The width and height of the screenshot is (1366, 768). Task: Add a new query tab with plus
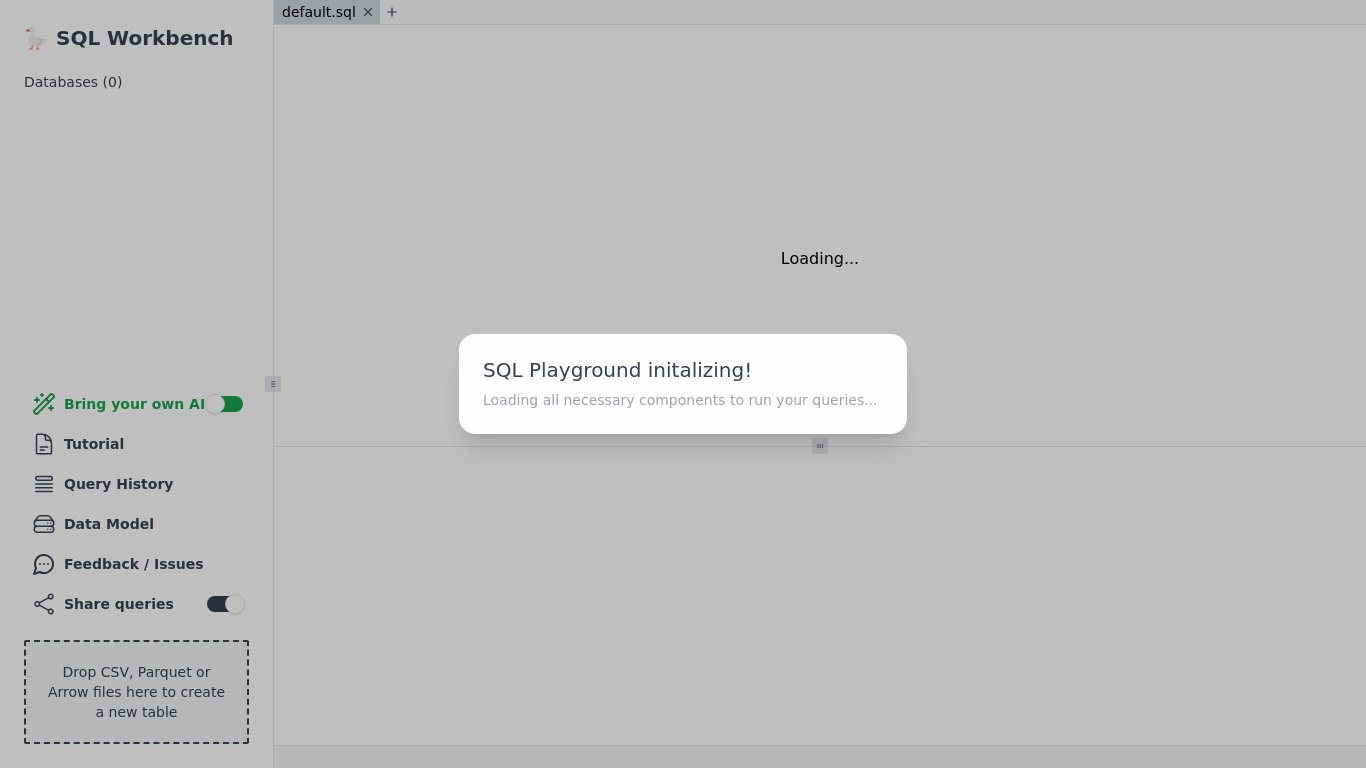[392, 12]
